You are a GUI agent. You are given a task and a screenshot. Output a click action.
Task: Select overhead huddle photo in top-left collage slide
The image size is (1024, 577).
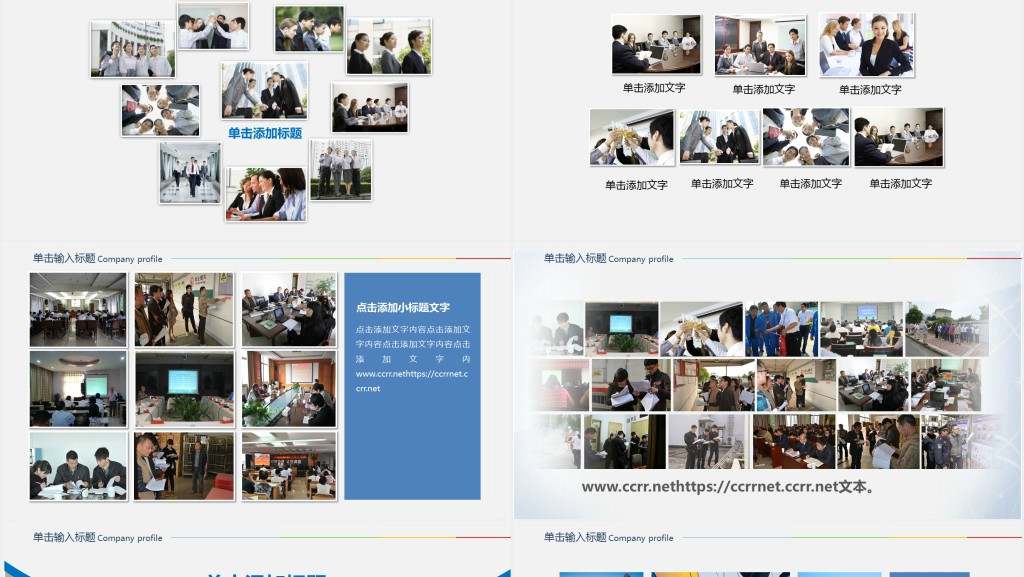tap(161, 110)
